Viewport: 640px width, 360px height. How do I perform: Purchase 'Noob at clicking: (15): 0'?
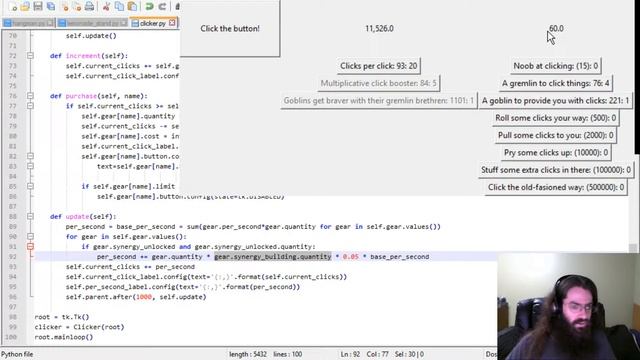(x=556, y=66)
